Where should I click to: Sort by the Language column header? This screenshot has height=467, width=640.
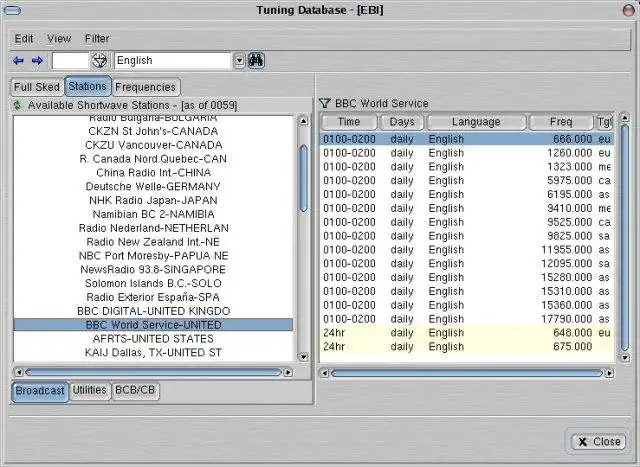tap(476, 122)
